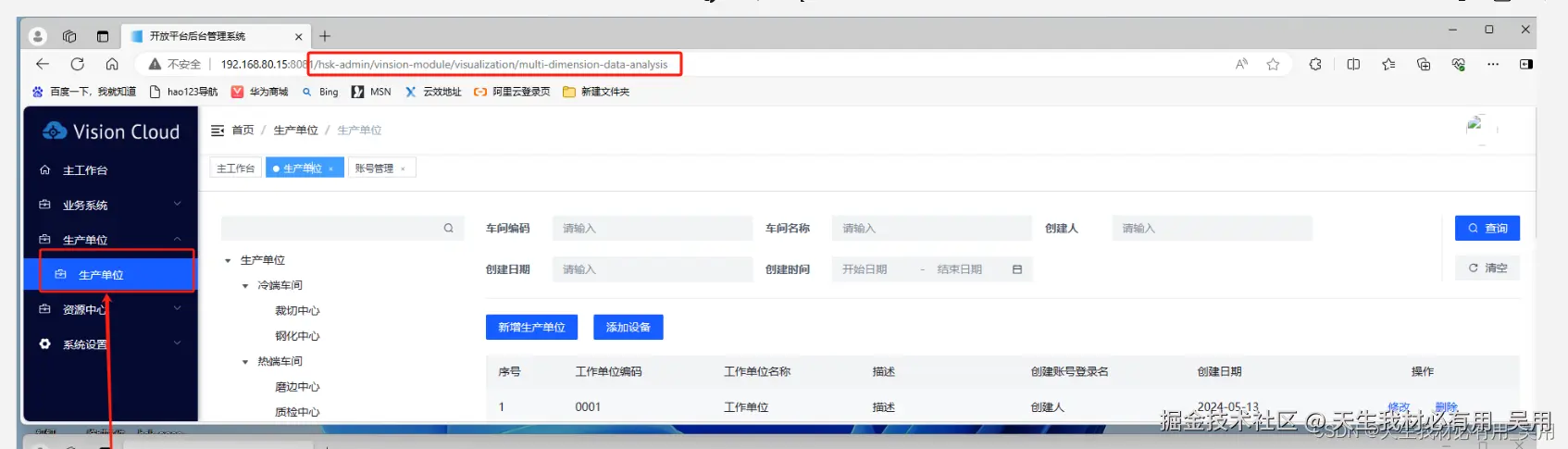Open the browser workspaces icon

(69, 36)
